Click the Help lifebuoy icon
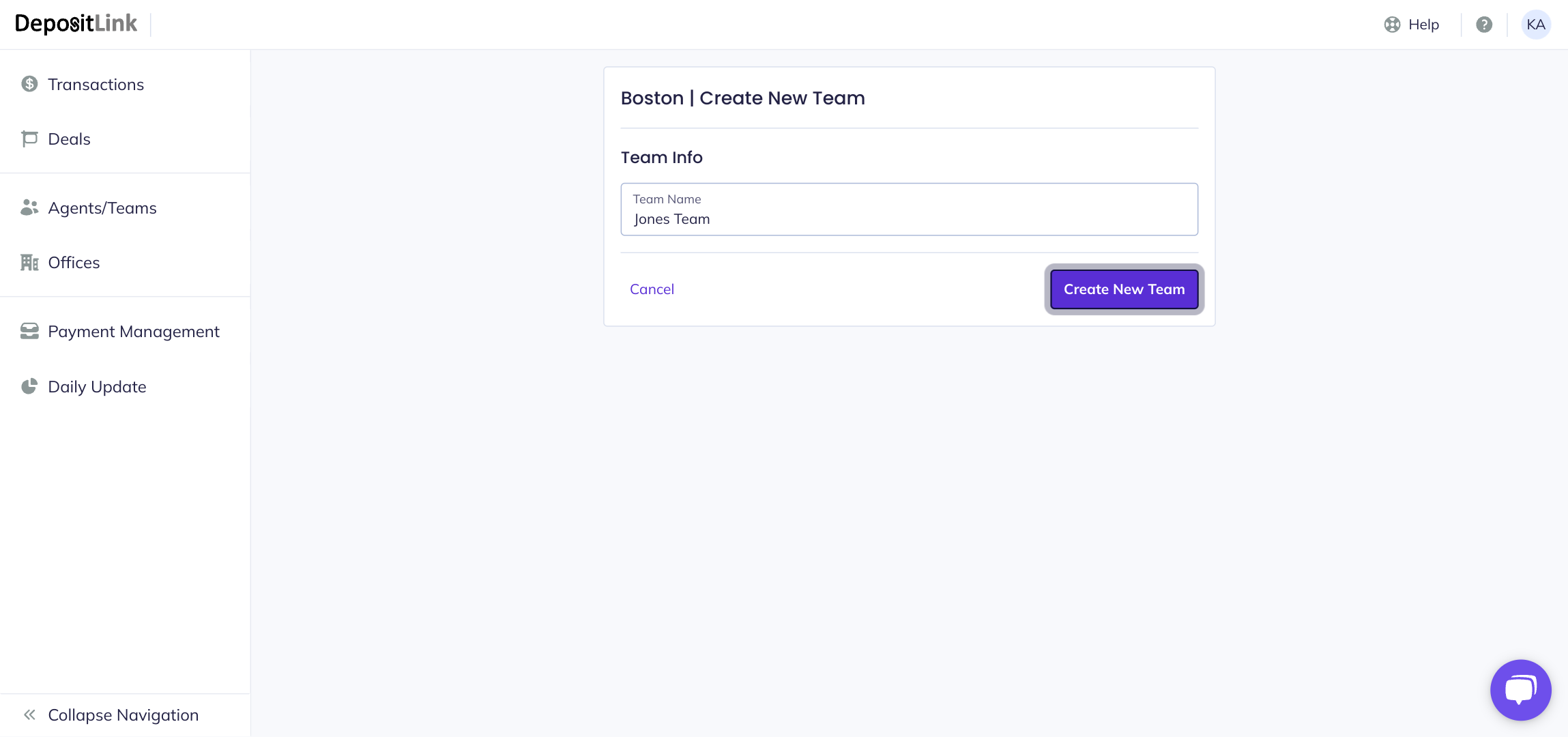Screen dimensions: 1568x737 1392,25
